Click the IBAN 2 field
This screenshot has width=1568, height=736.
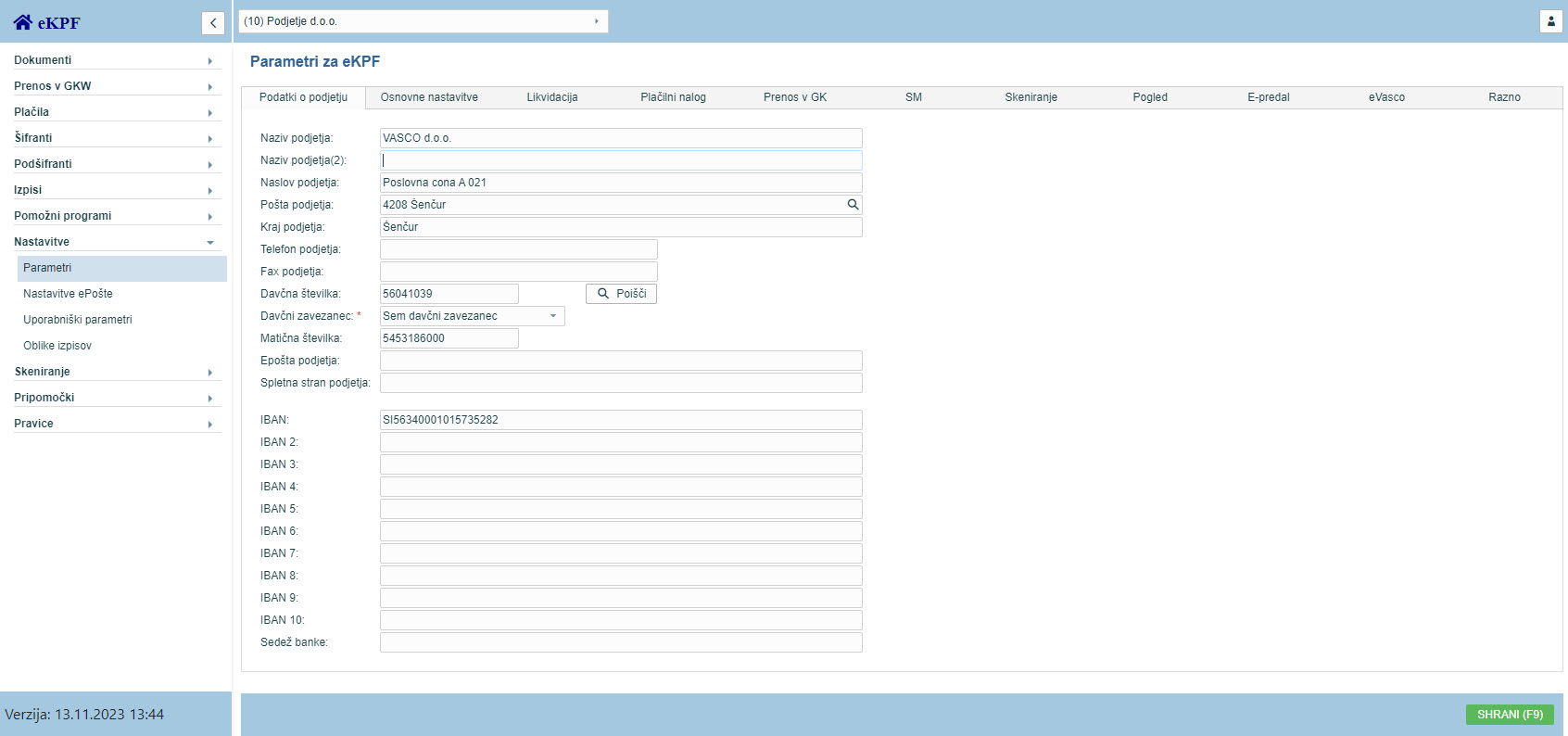click(621, 442)
